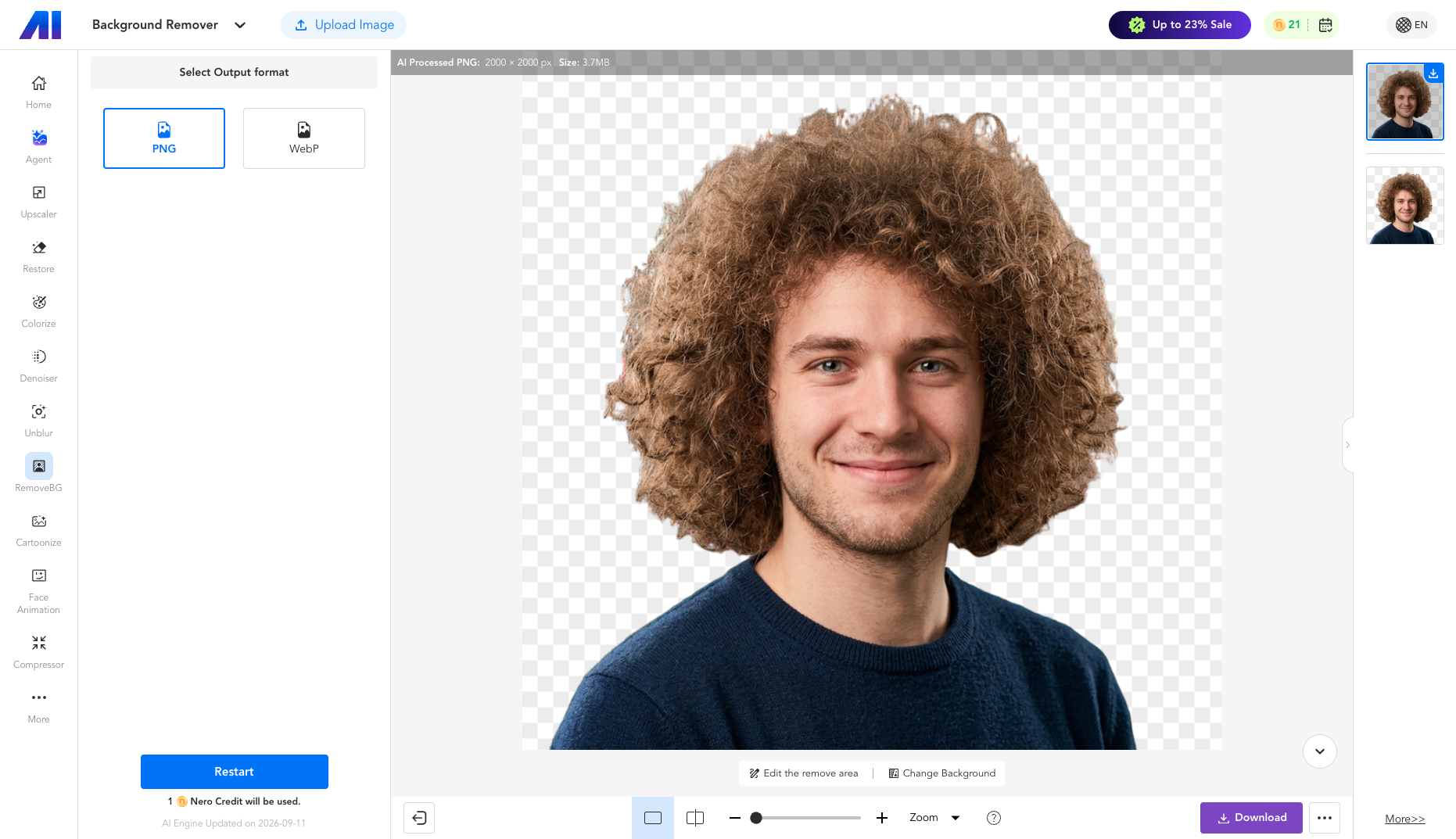Open the Home sidebar item
The width and height of the screenshot is (1456, 839).
(x=38, y=92)
